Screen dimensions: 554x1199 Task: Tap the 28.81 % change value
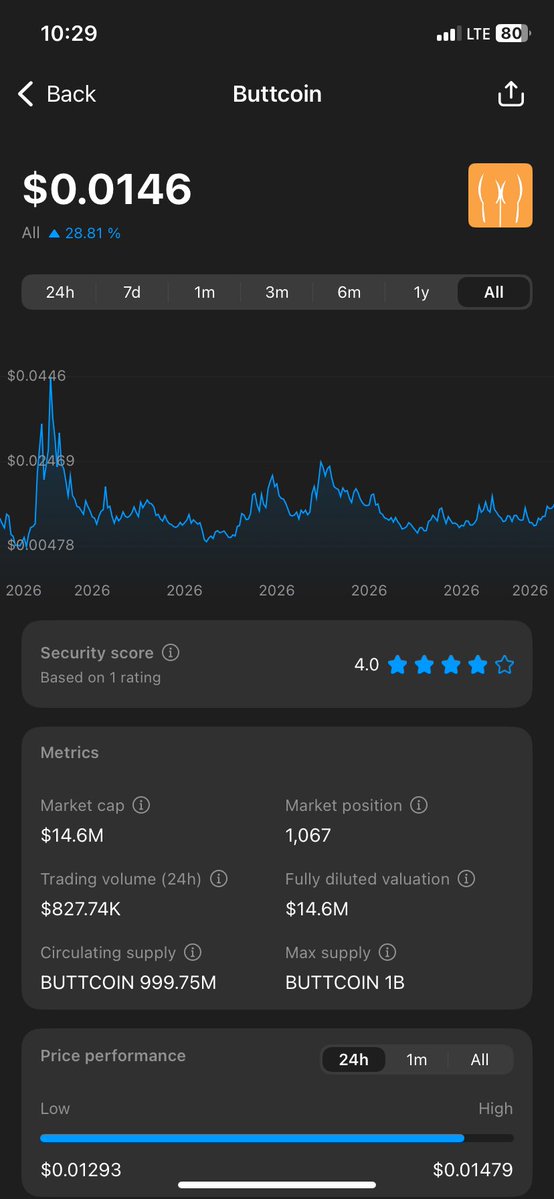click(x=93, y=233)
